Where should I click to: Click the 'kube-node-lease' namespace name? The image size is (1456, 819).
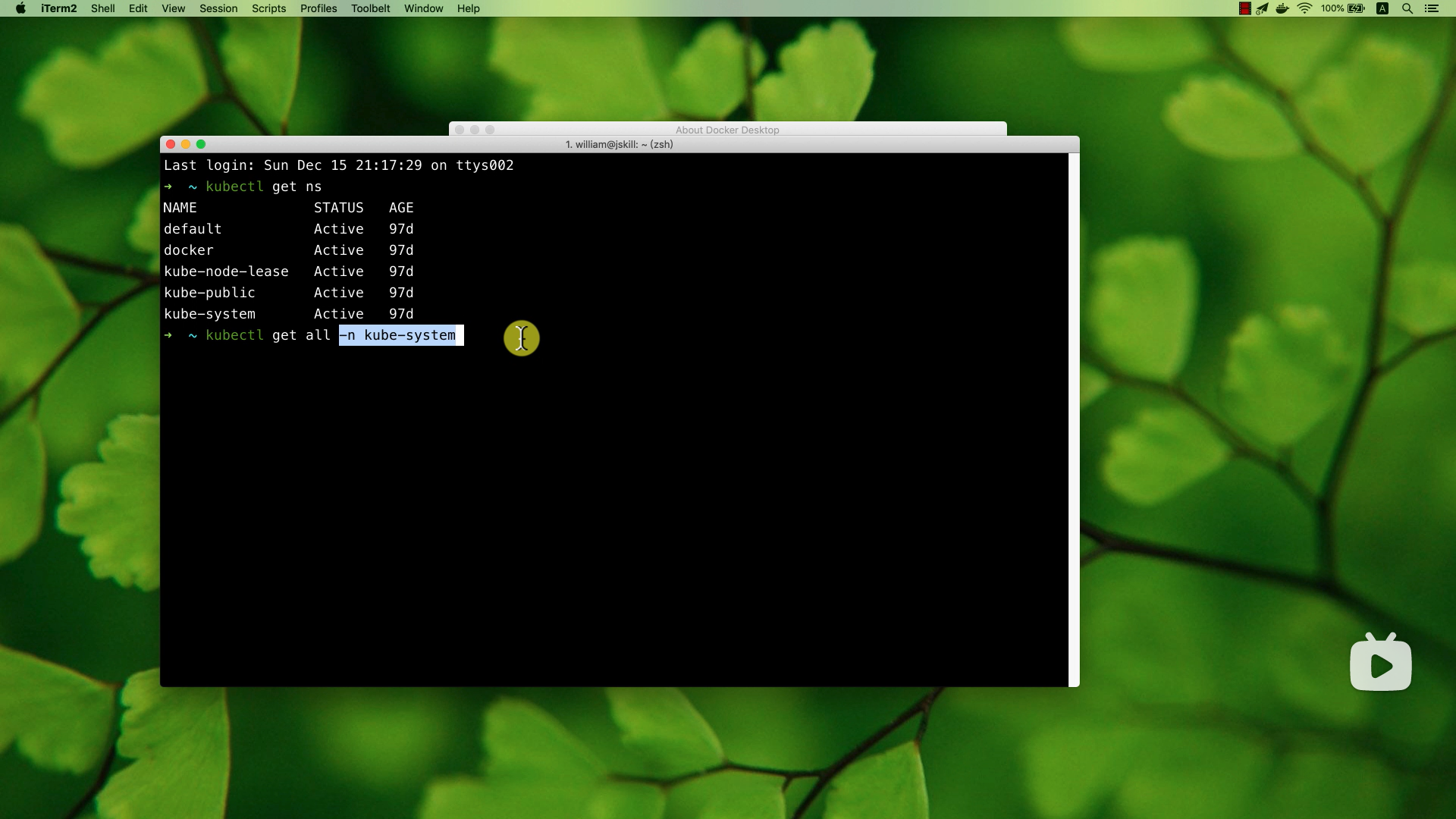(226, 271)
